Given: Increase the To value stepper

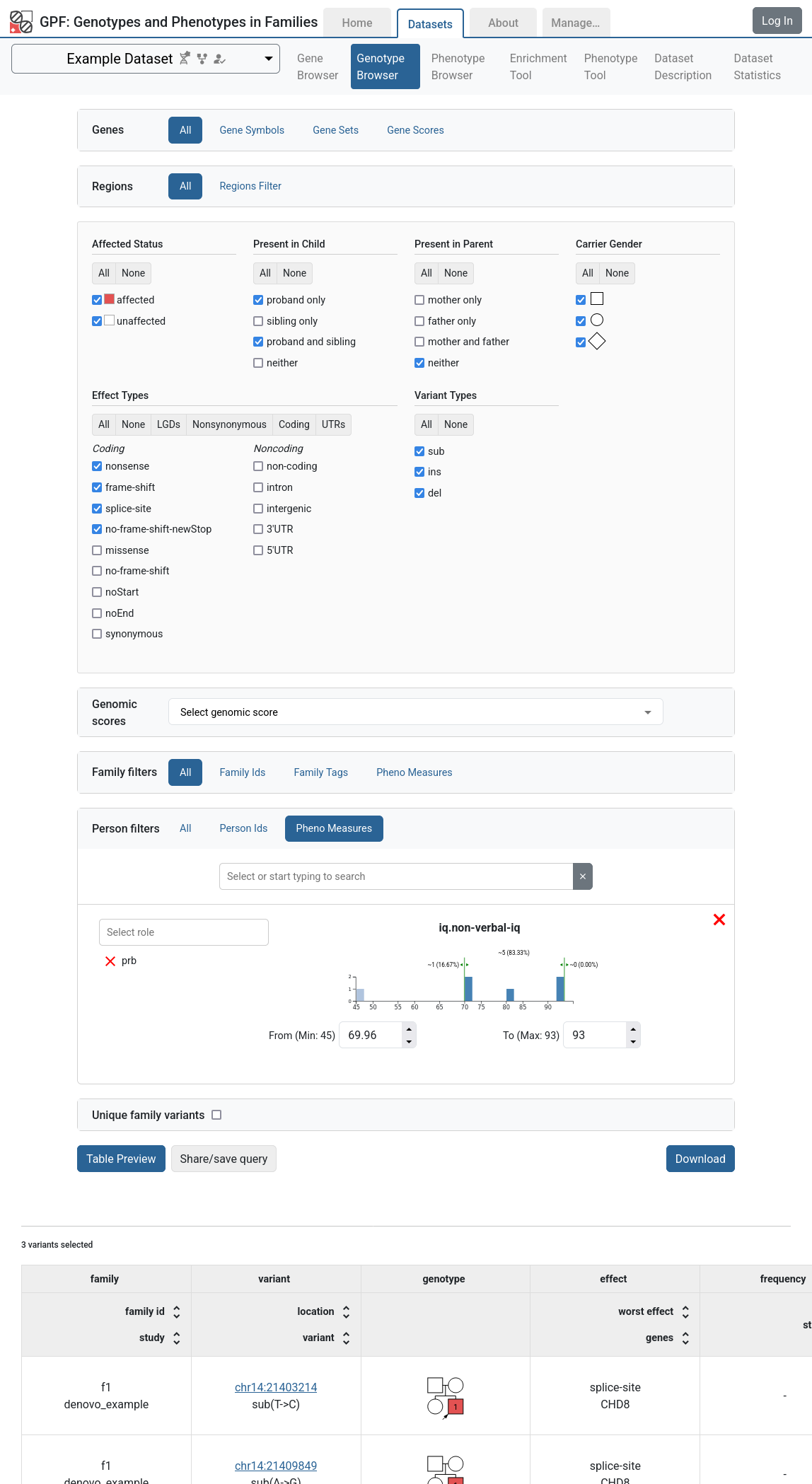Looking at the screenshot, I should 633,1029.
